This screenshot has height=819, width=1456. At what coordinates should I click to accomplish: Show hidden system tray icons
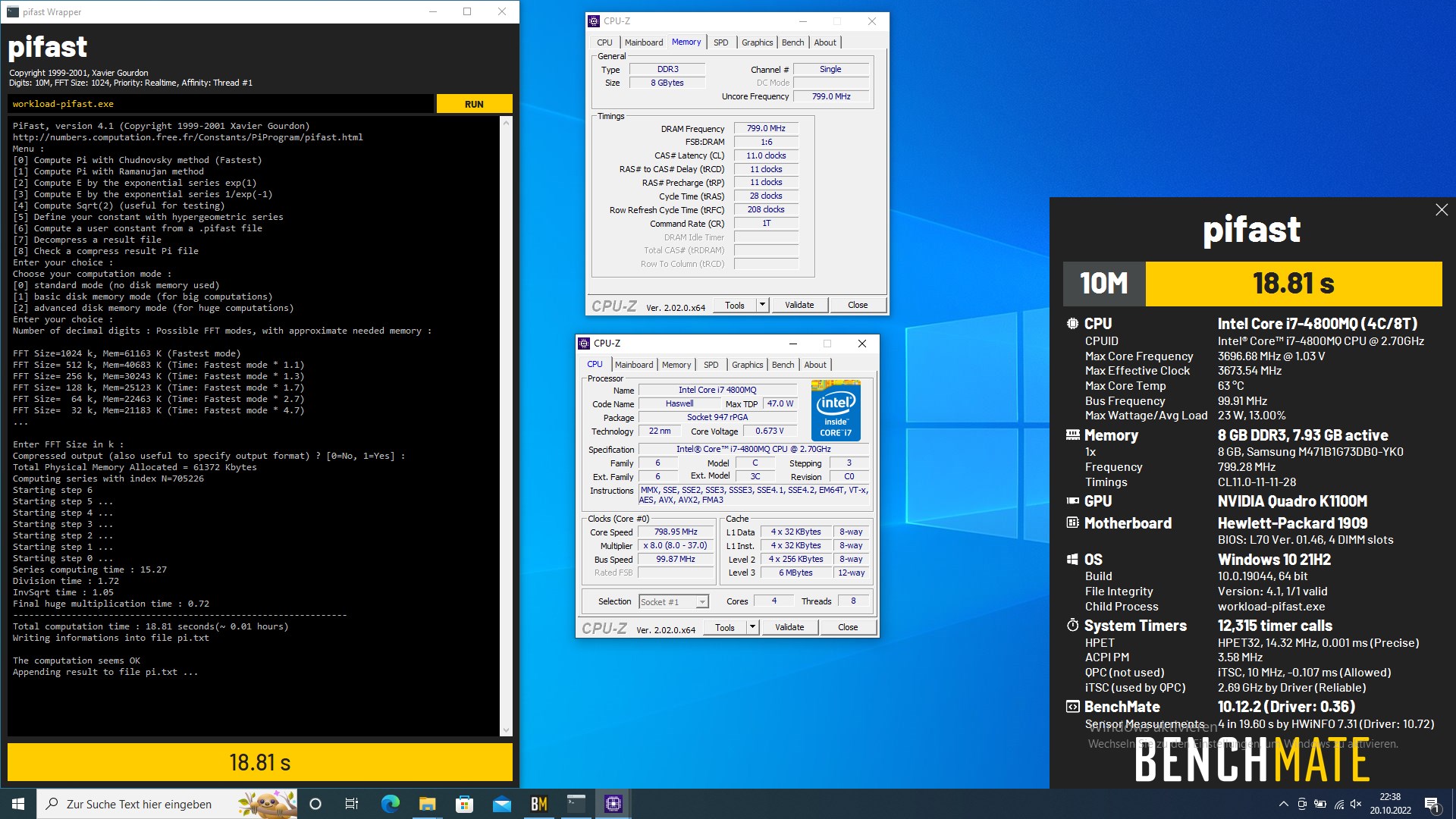1283,804
